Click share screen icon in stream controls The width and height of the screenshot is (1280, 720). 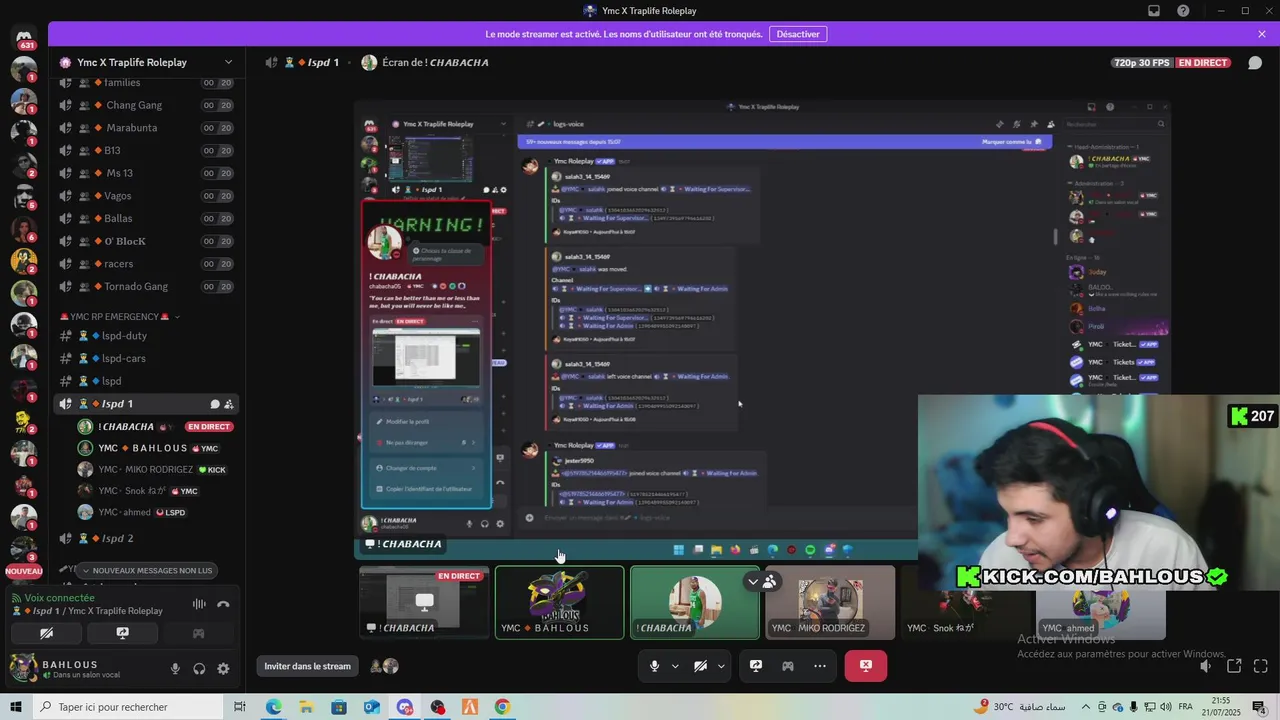(756, 666)
